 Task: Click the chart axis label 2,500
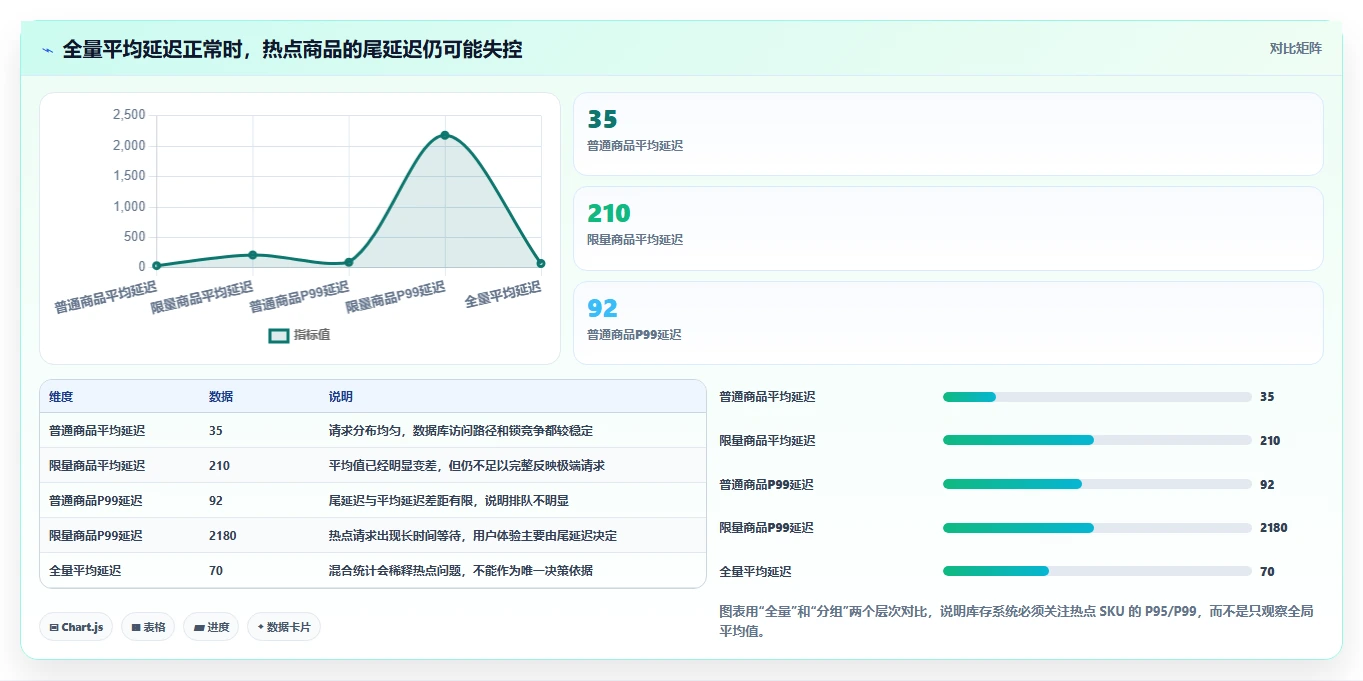pos(129,115)
